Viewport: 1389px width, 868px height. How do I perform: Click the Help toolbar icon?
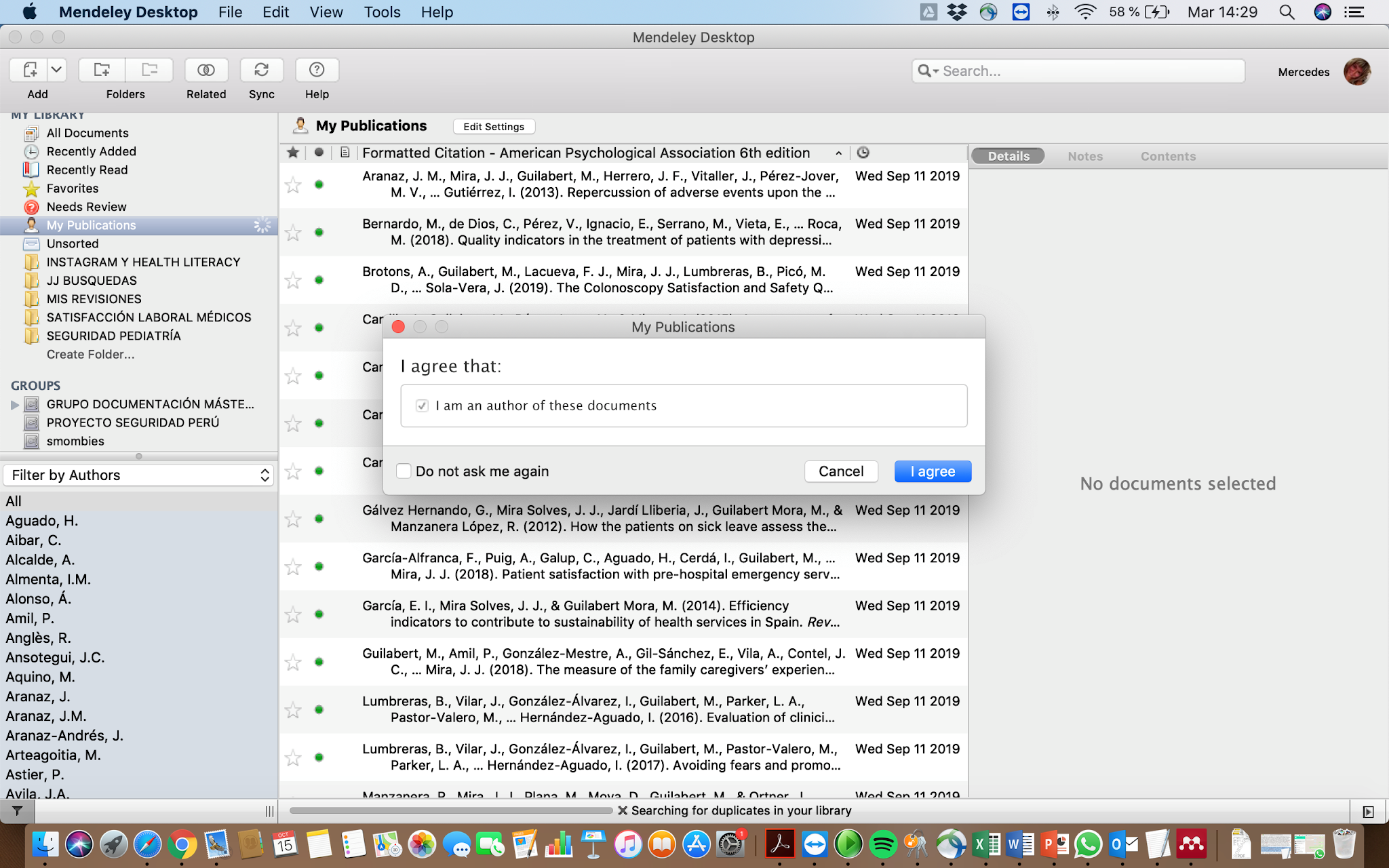pyautogui.click(x=316, y=70)
